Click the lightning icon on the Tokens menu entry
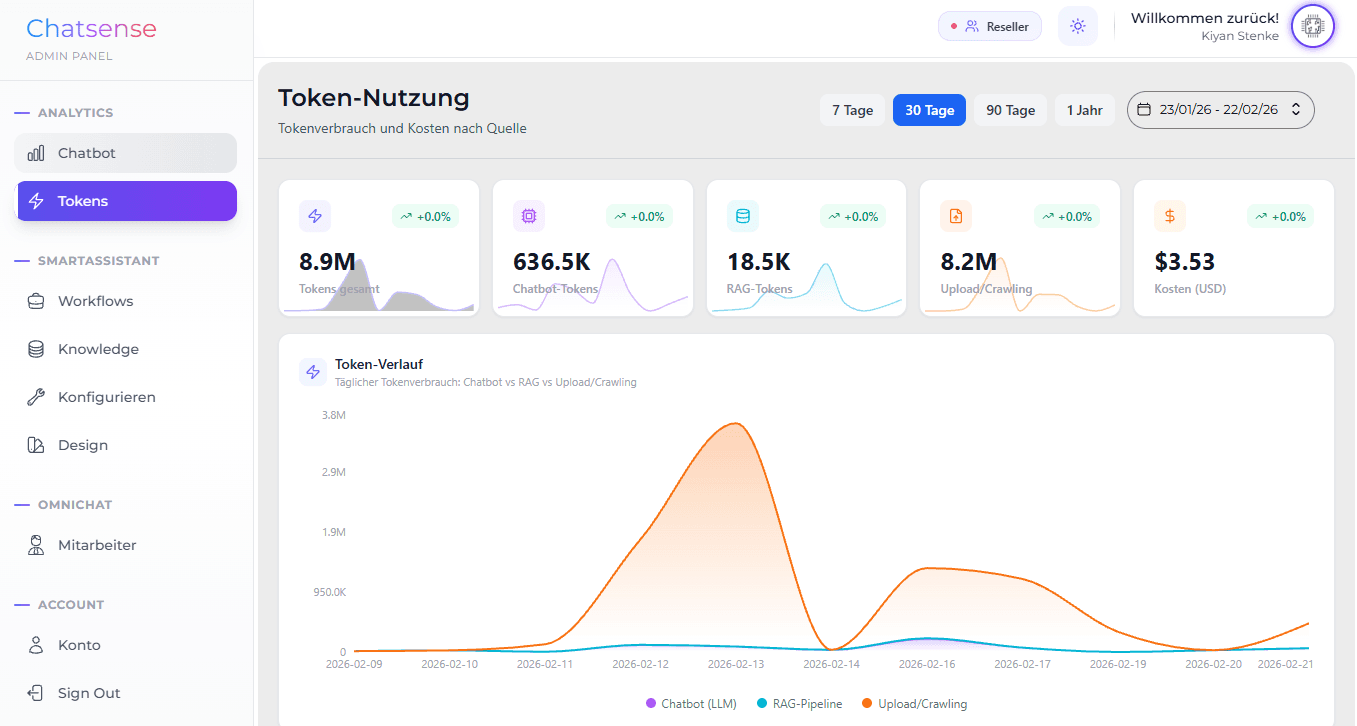 point(37,200)
